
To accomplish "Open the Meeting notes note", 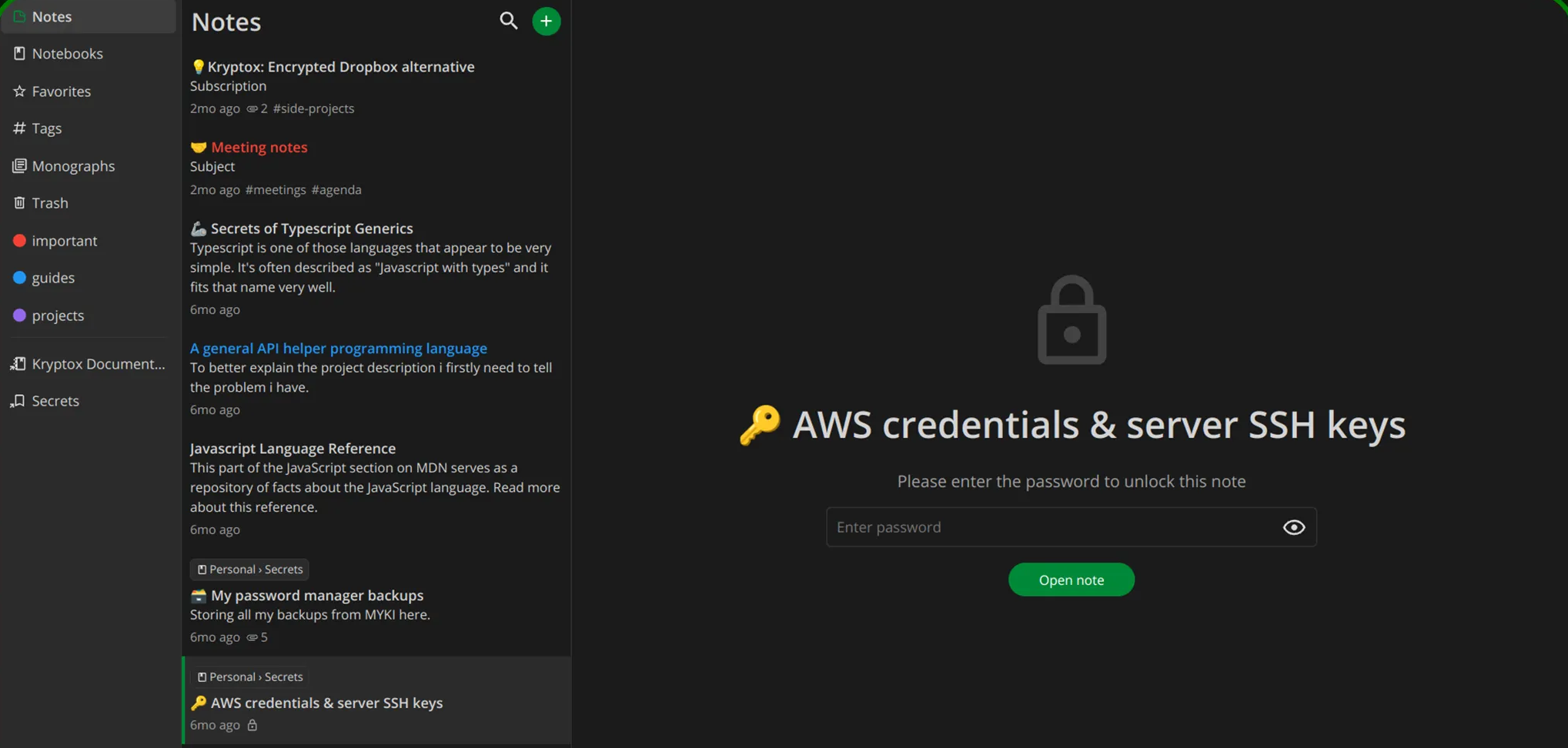I will pyautogui.click(x=259, y=147).
